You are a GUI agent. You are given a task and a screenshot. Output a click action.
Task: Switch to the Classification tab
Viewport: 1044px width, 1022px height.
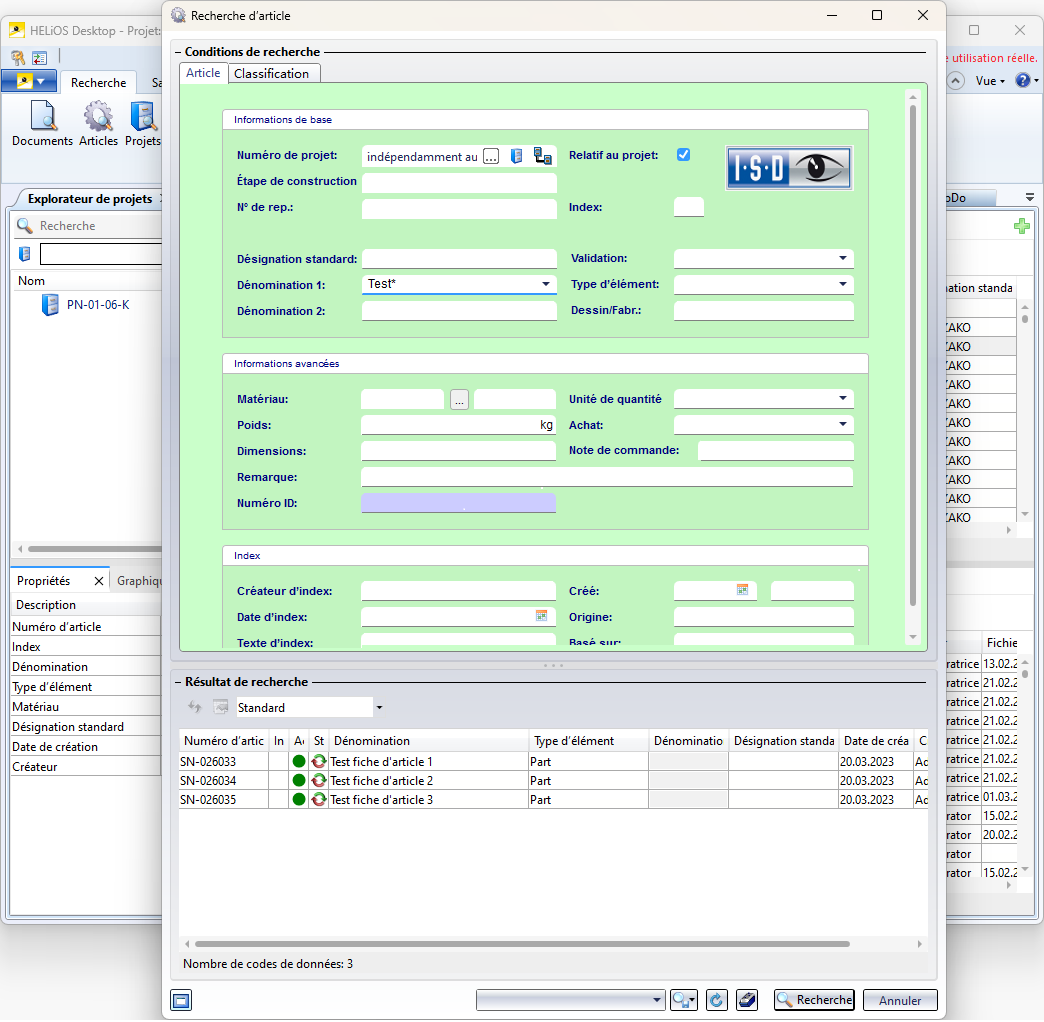point(271,73)
